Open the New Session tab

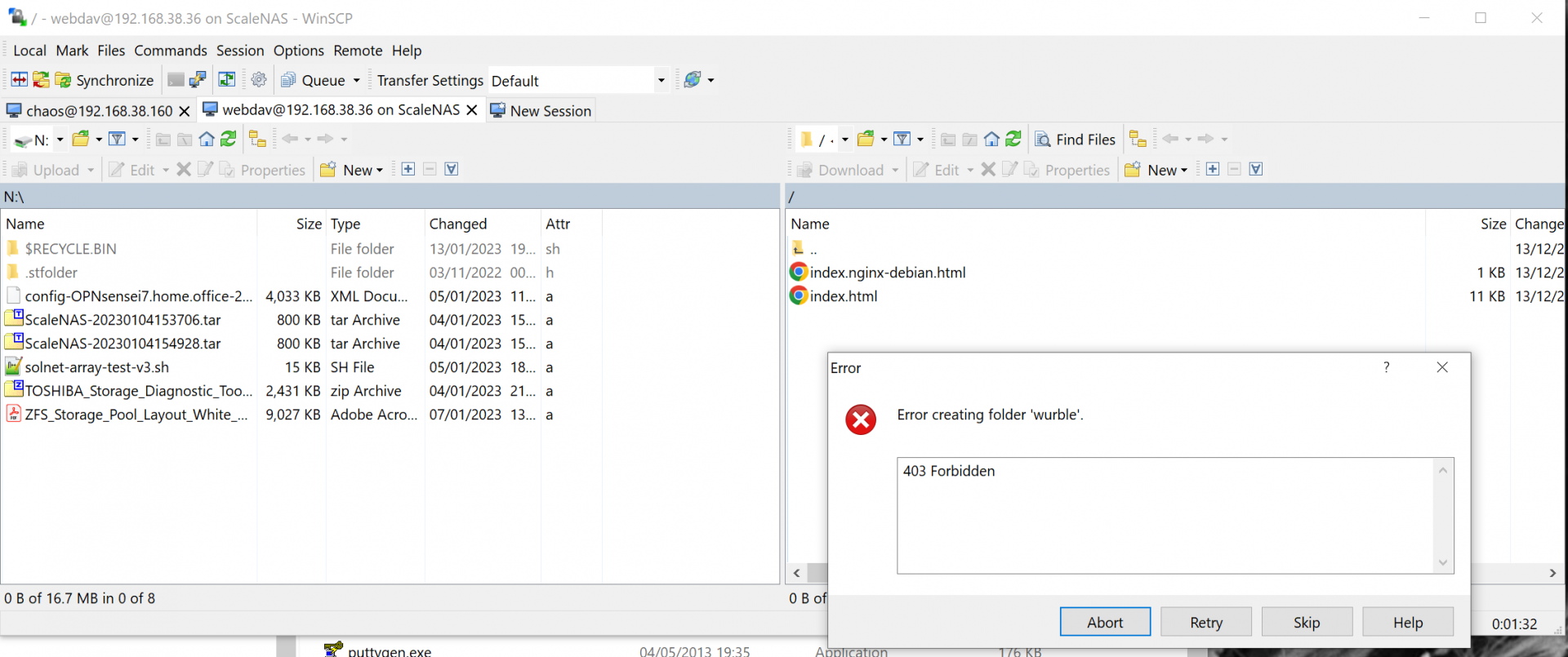click(541, 110)
